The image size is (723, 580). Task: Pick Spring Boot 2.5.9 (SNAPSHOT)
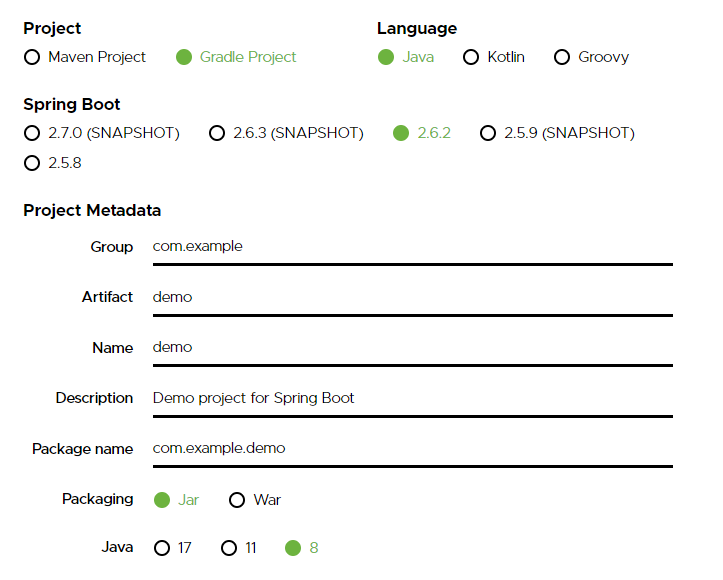coord(488,133)
